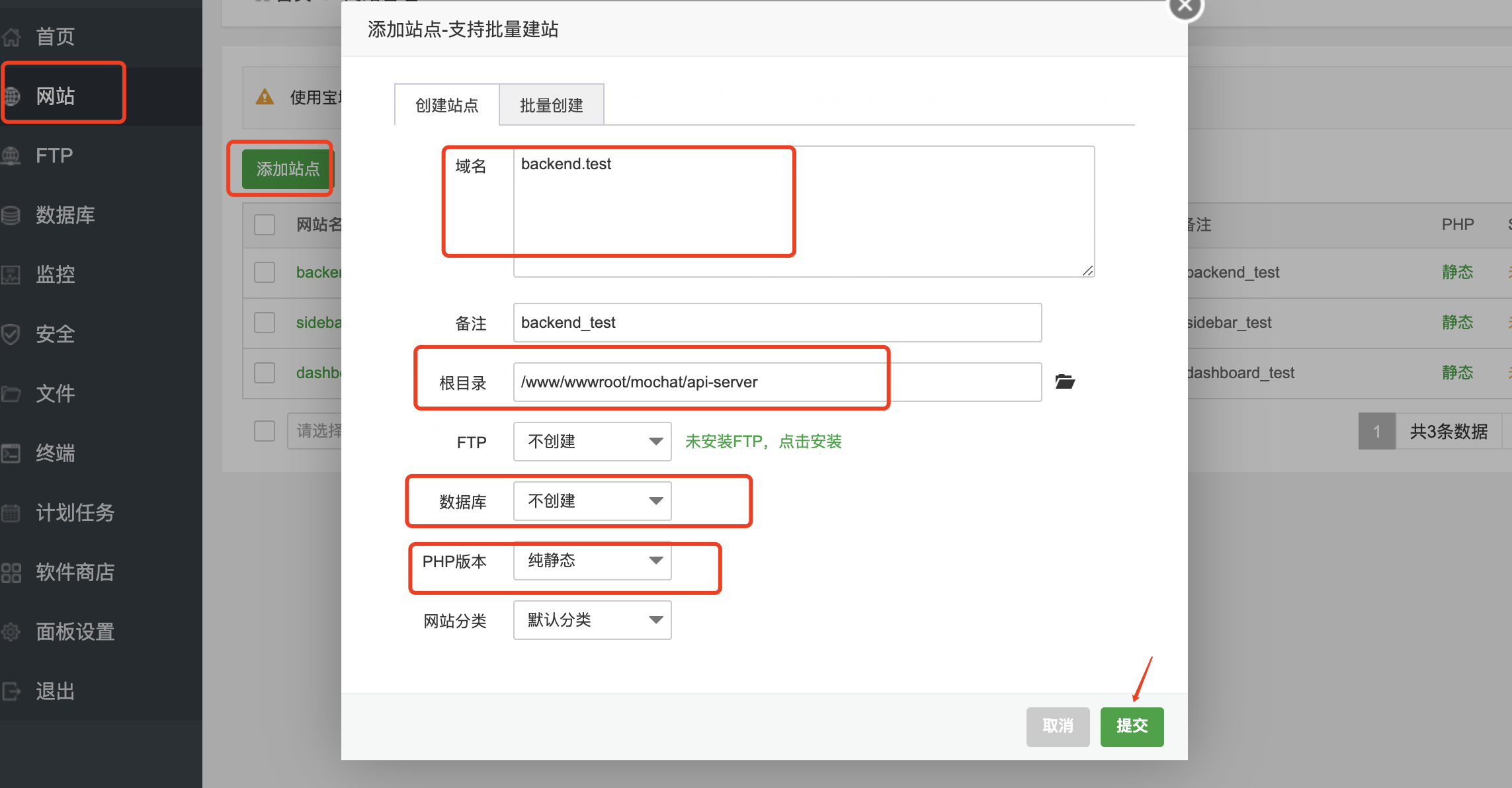Click into the 备注 backend_test input field
Image resolution: width=1512 pixels, height=788 pixels.
pyautogui.click(x=777, y=323)
